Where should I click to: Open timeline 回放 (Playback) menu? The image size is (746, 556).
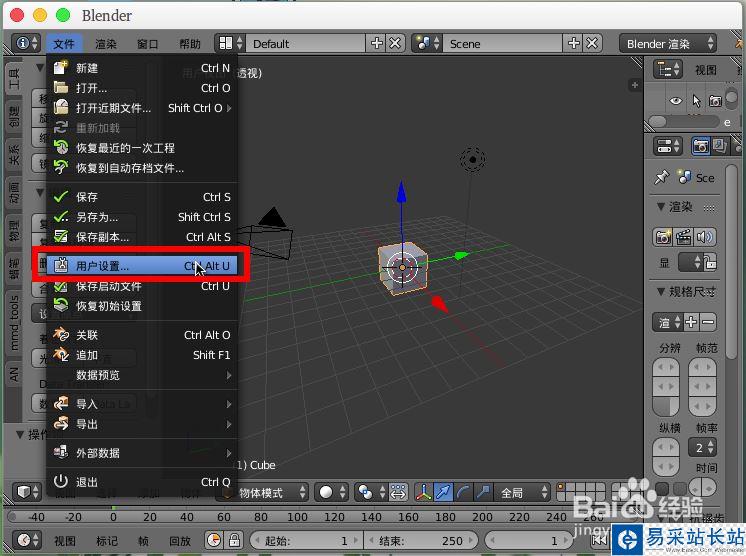180,541
